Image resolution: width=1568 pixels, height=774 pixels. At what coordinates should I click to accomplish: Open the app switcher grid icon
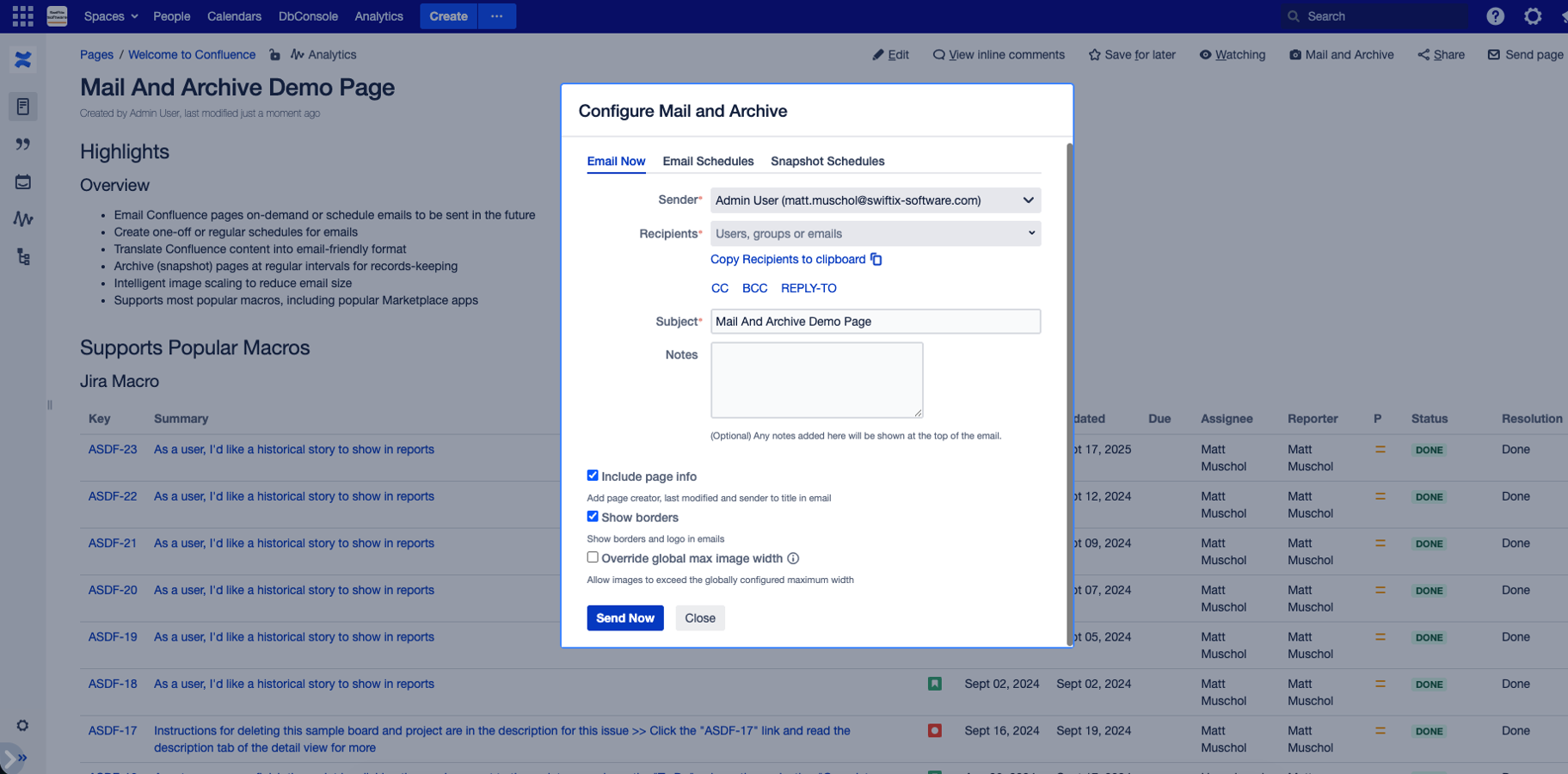(x=22, y=15)
